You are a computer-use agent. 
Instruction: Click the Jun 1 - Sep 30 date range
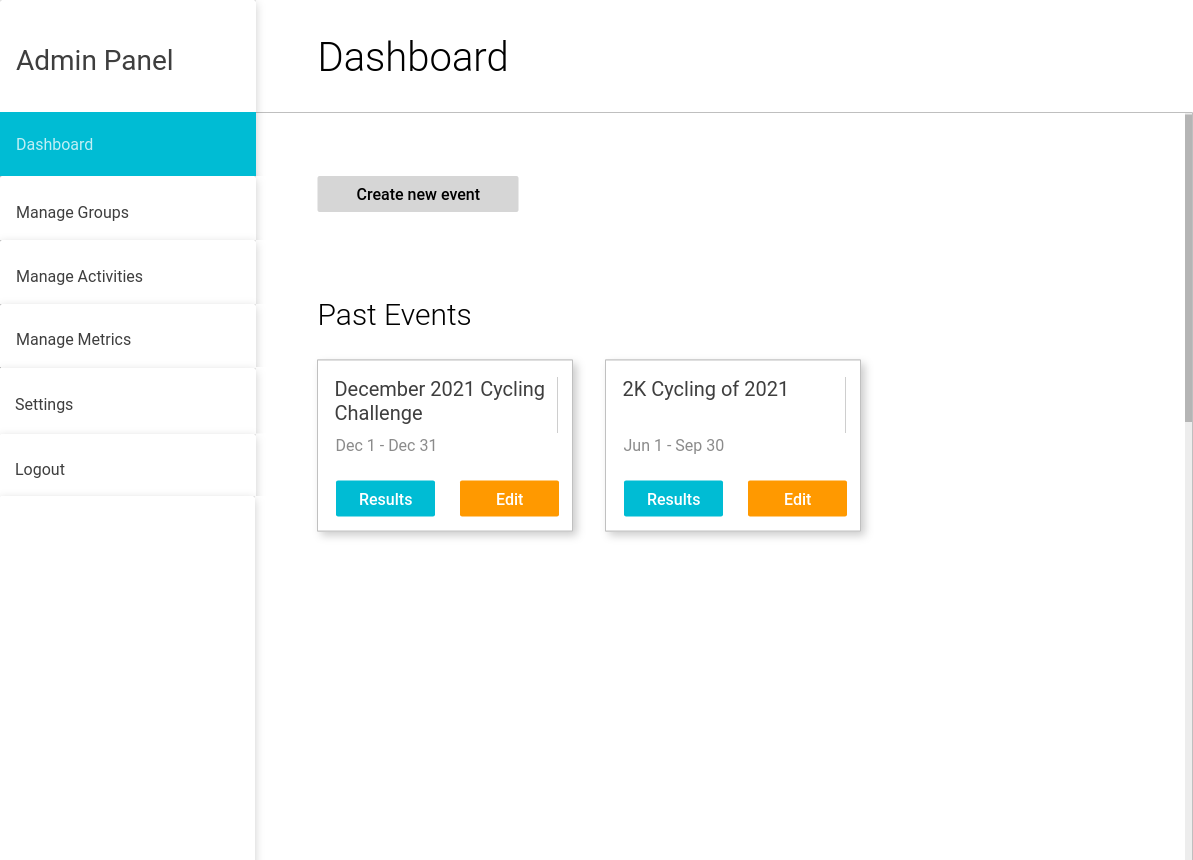(x=673, y=445)
